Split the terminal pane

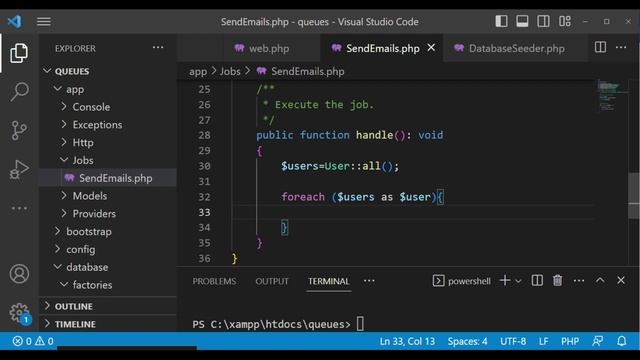pyautogui.click(x=537, y=280)
